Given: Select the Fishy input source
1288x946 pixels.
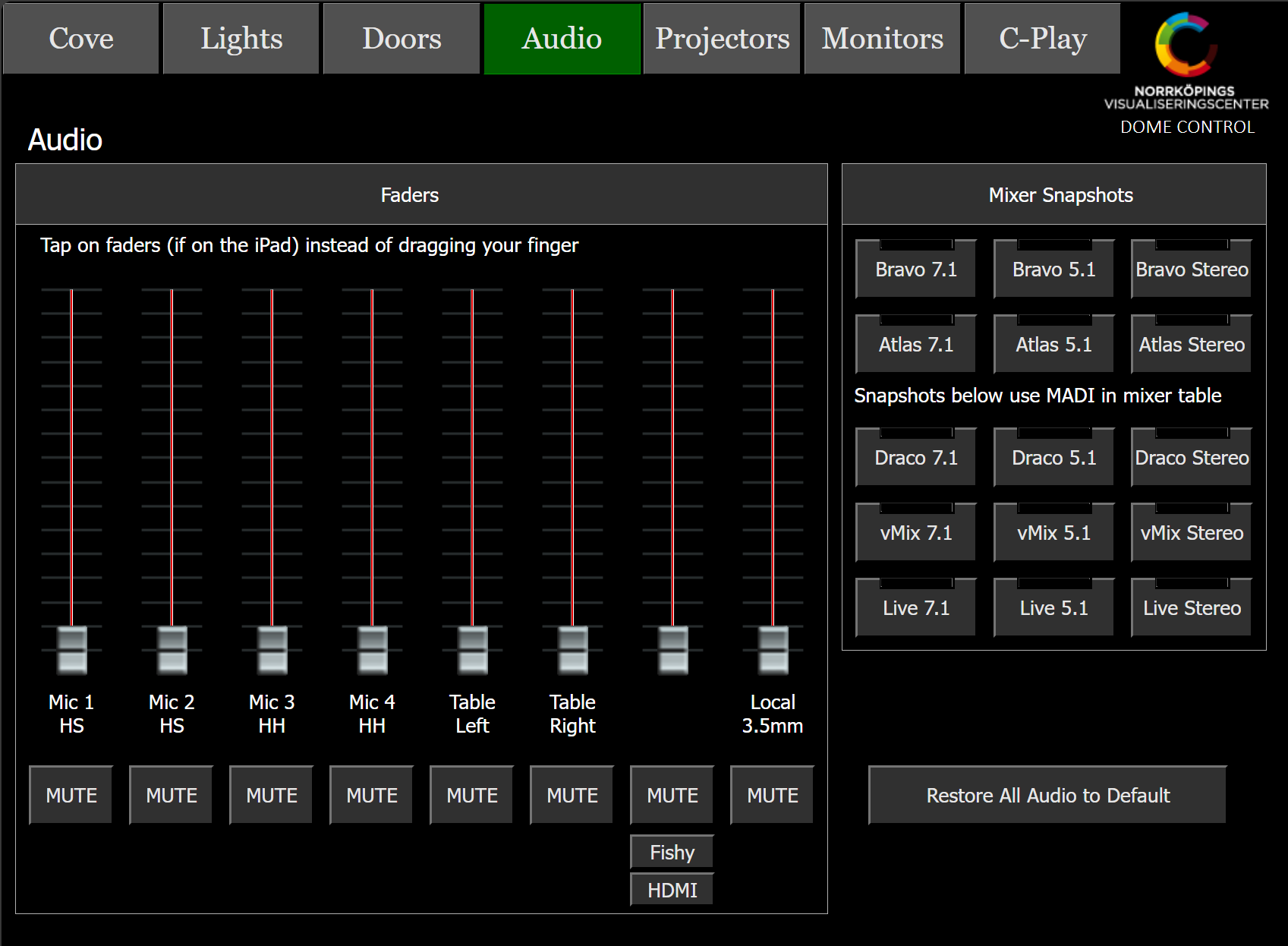Looking at the screenshot, I should 672,852.
